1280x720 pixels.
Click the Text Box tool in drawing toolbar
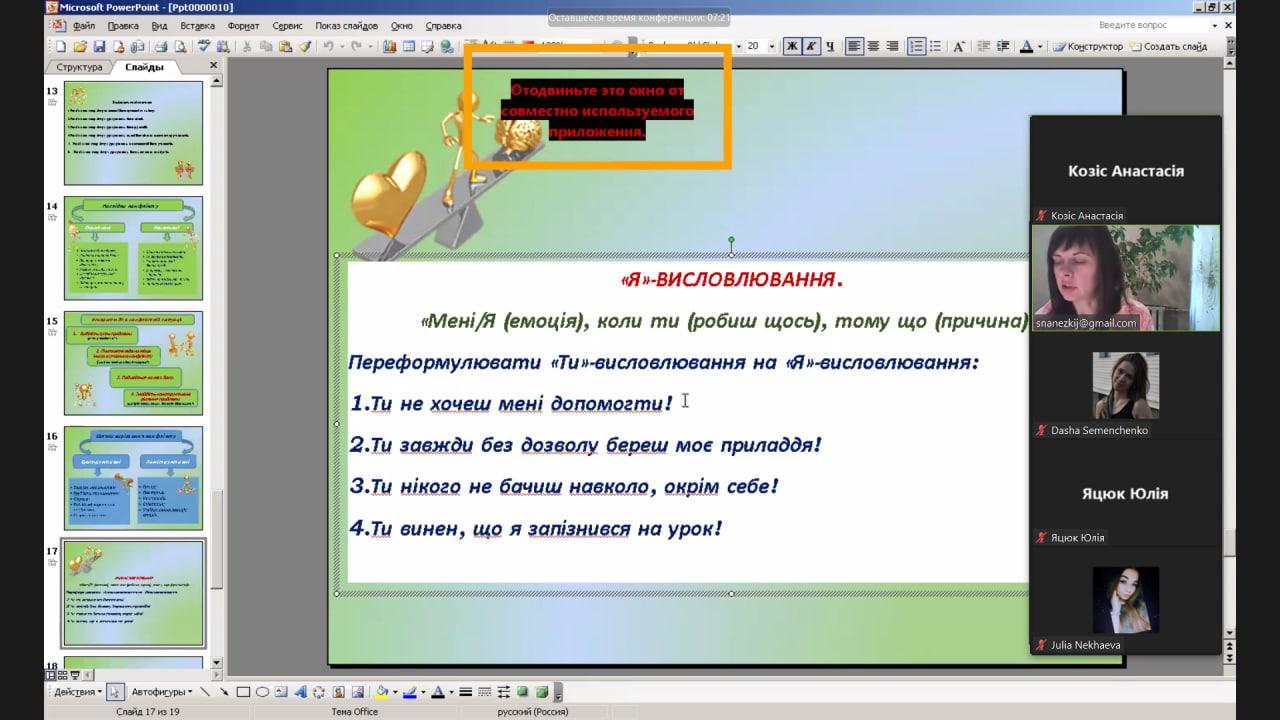(x=281, y=691)
